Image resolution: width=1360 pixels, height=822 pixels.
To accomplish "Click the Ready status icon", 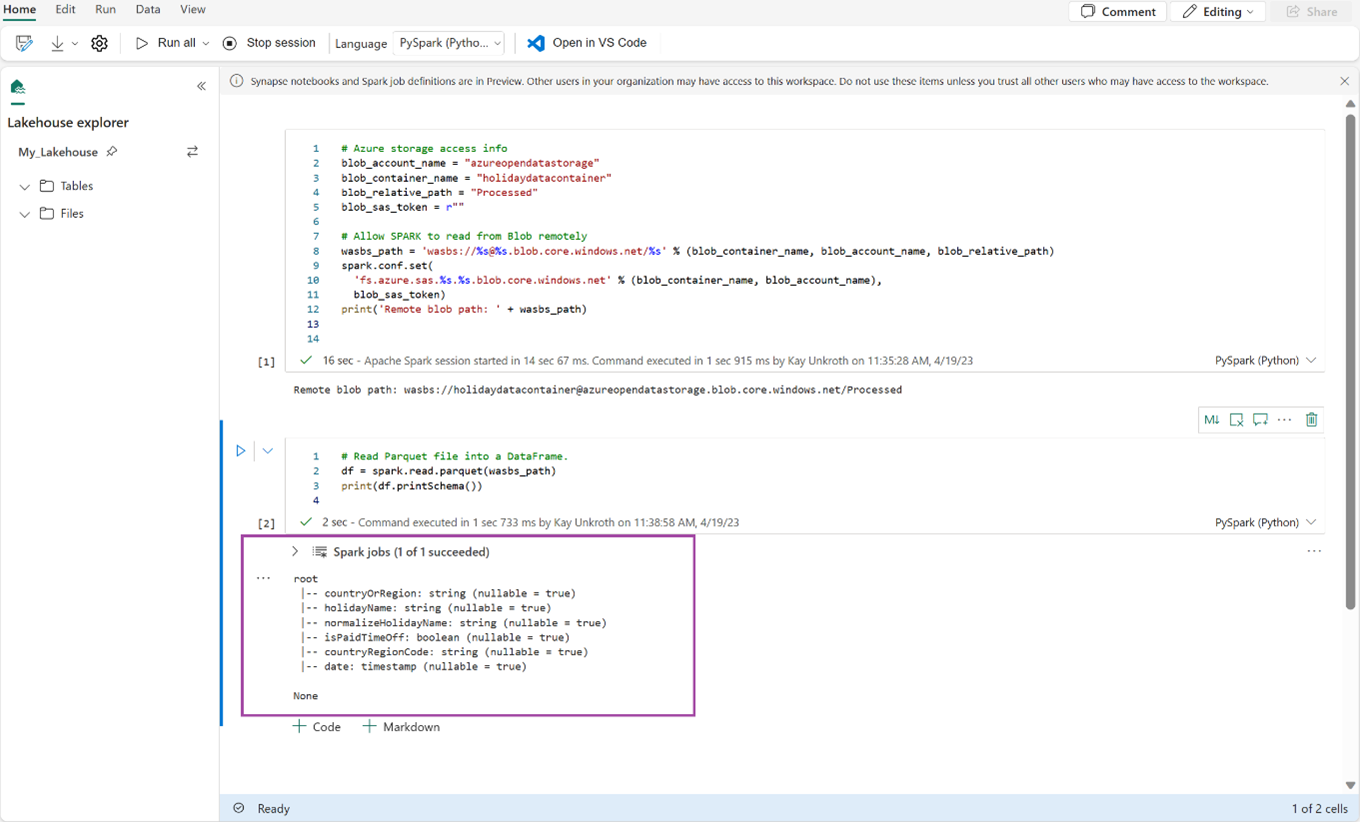I will (x=239, y=808).
